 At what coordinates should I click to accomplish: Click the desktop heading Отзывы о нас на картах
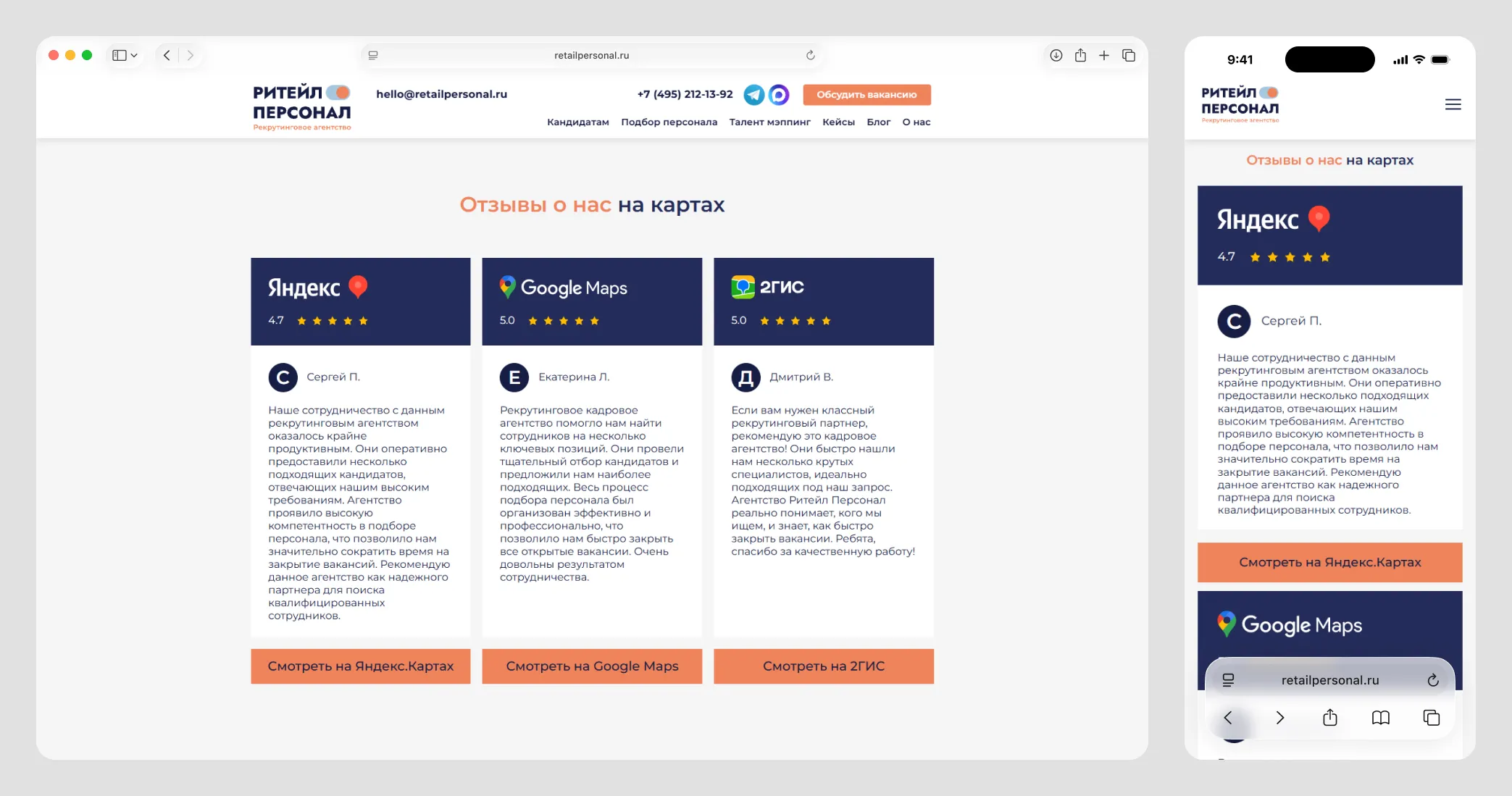[x=592, y=205]
